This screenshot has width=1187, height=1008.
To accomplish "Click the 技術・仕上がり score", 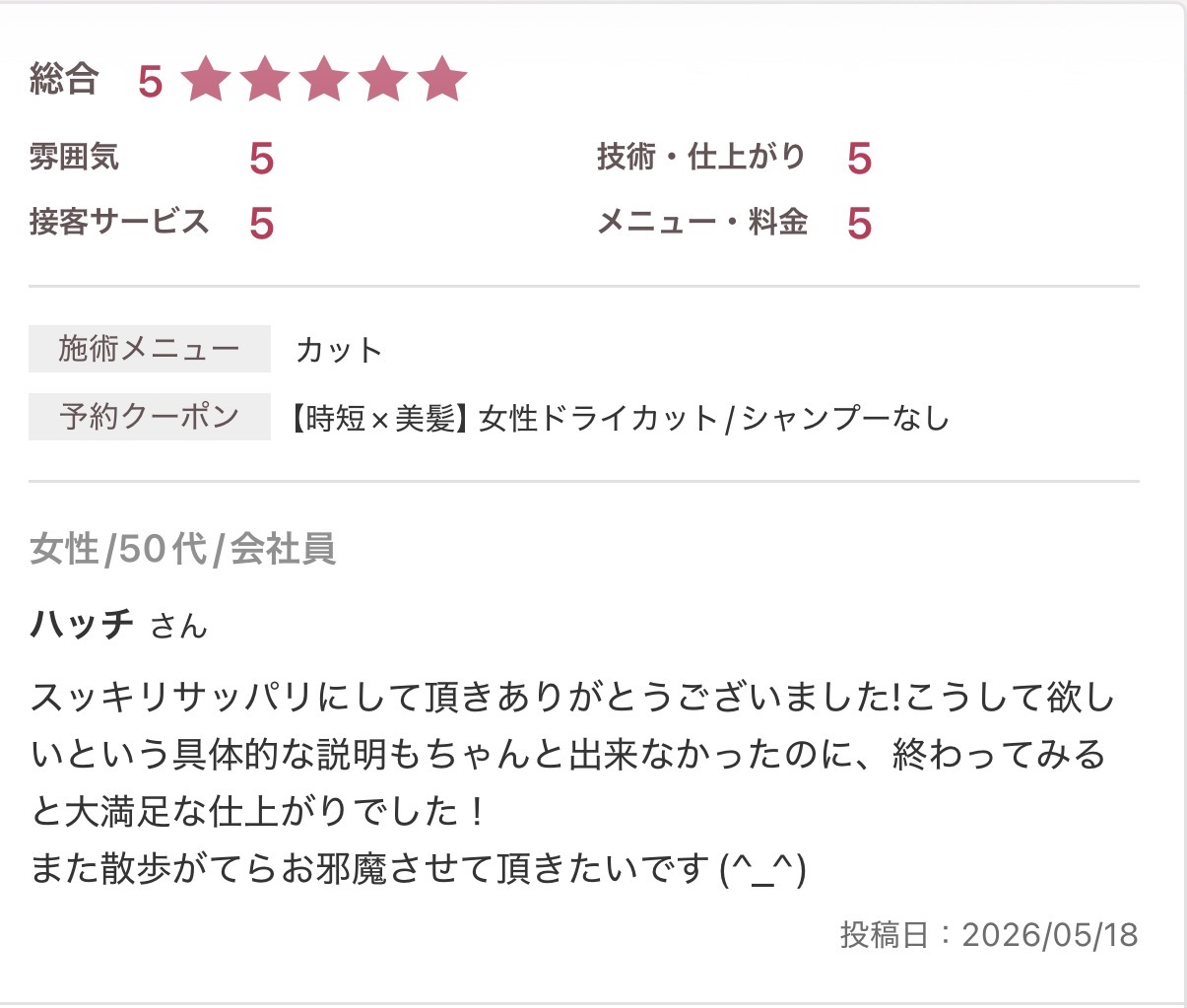I will 859,159.
